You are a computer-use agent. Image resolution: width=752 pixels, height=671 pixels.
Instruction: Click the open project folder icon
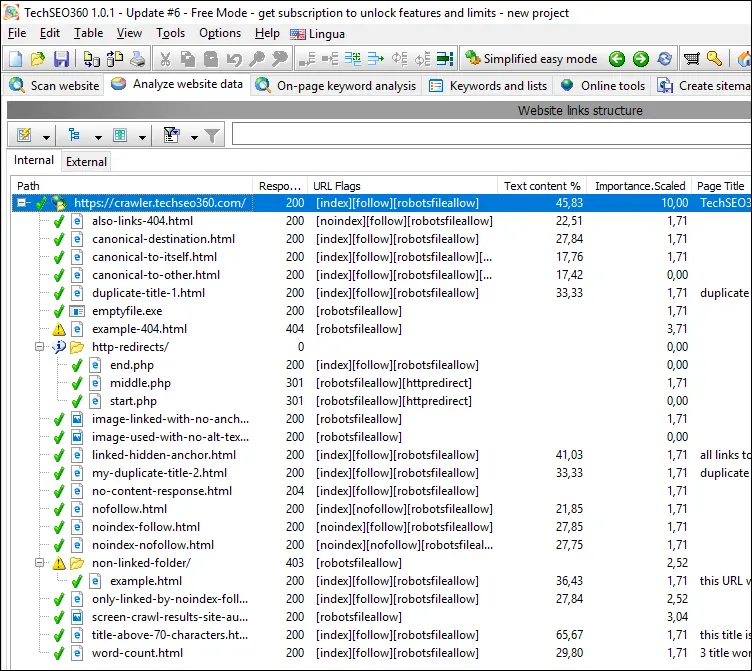coord(39,59)
